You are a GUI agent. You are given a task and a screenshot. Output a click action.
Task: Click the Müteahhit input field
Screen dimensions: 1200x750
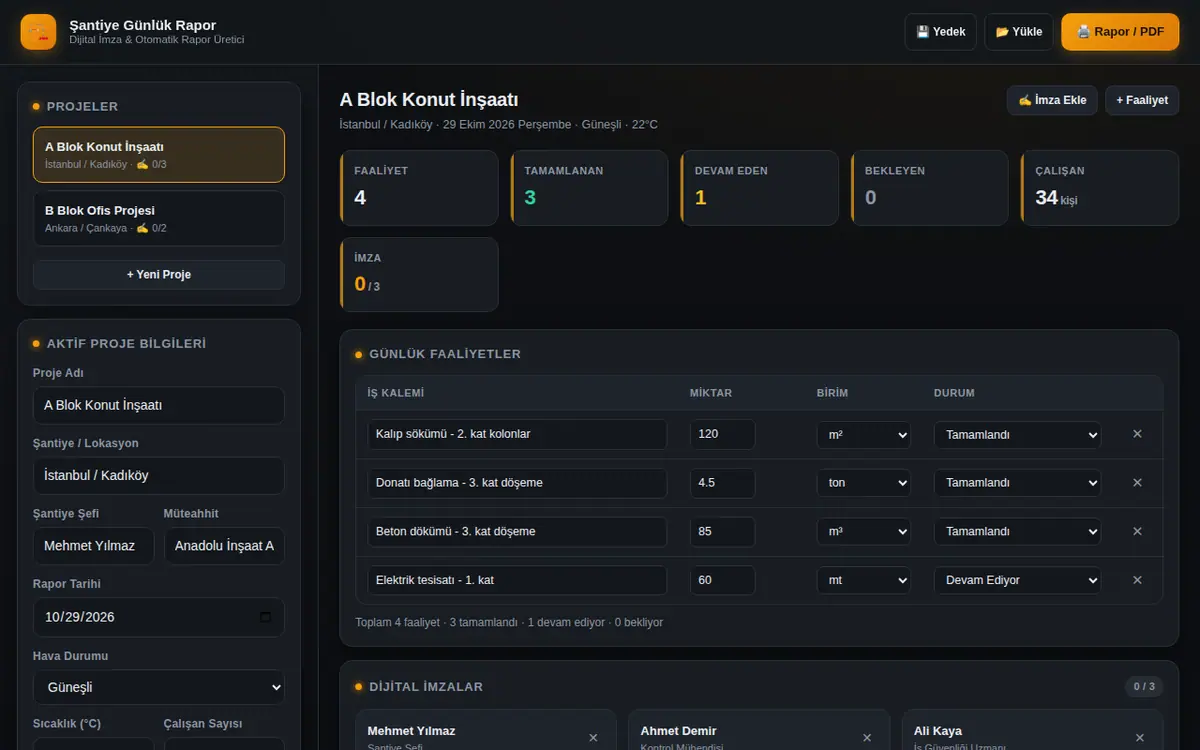(x=224, y=546)
